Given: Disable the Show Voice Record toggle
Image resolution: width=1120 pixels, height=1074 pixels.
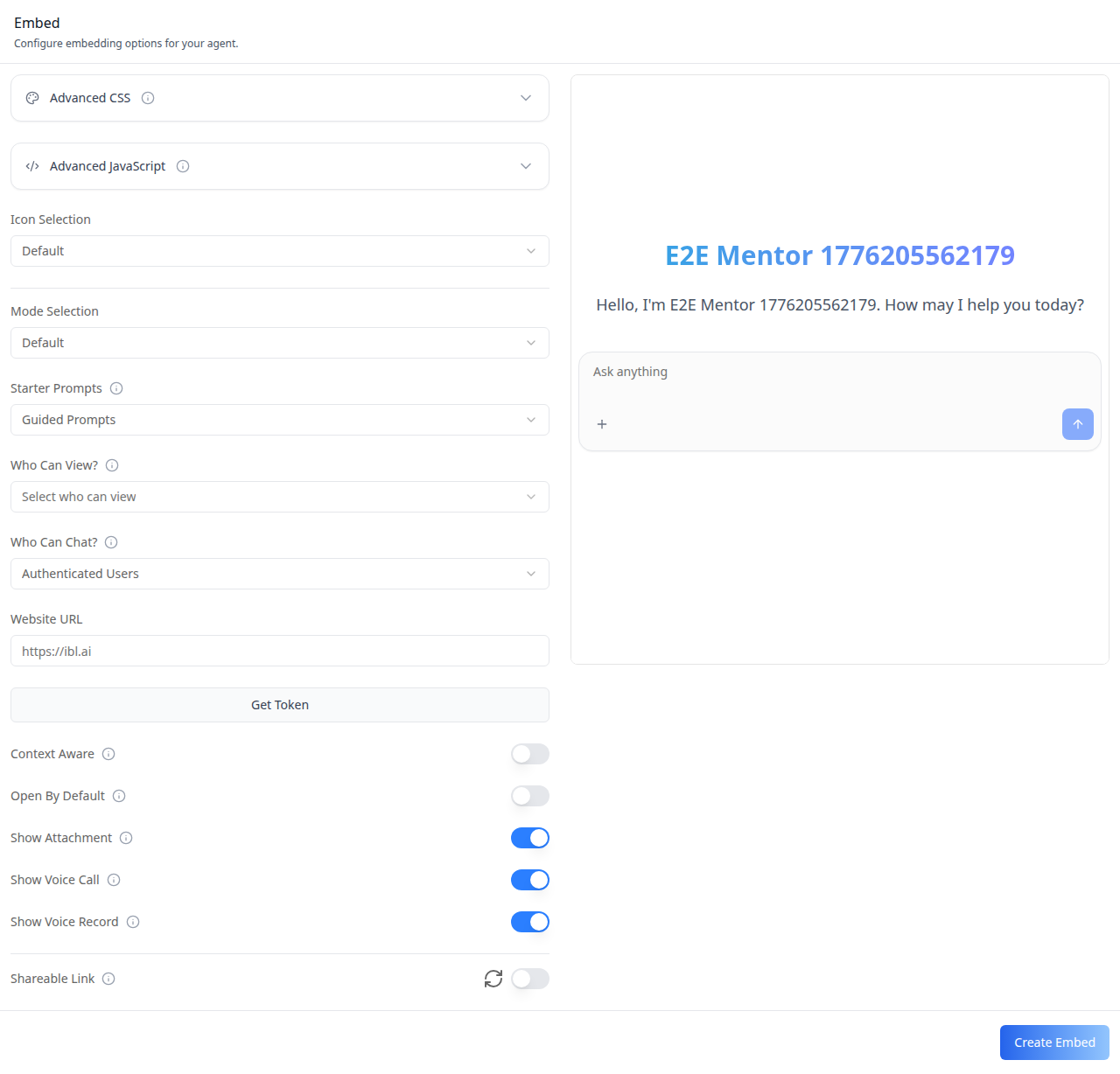Looking at the screenshot, I should click(x=530, y=922).
